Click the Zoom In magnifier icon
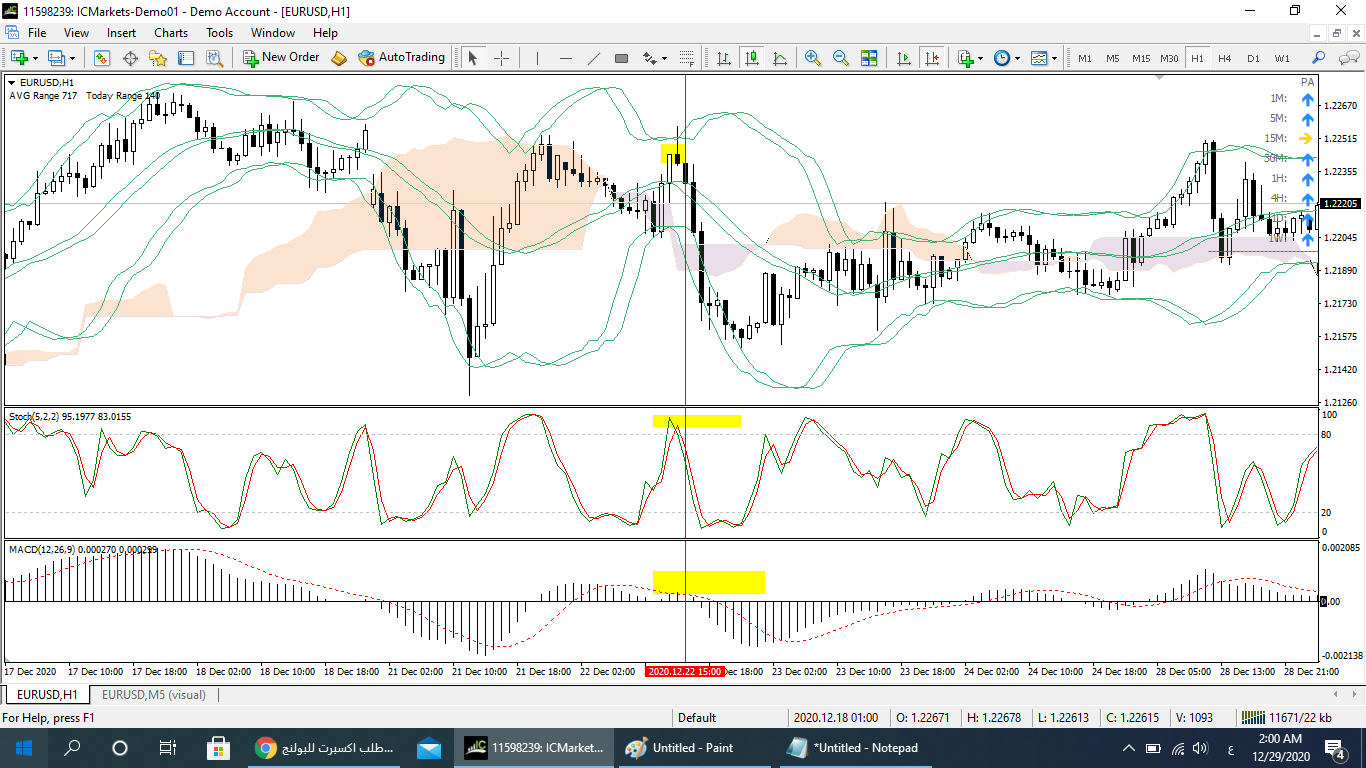The height and width of the screenshot is (768, 1366). 812,58
